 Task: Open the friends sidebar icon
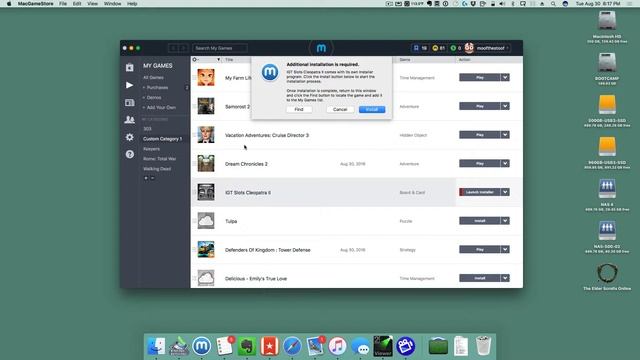click(x=129, y=120)
